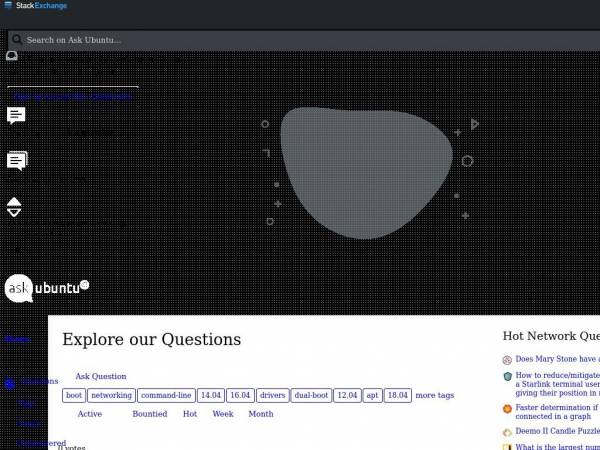
Task: Click the stacked speech bubbles icon
Action: tap(17, 161)
